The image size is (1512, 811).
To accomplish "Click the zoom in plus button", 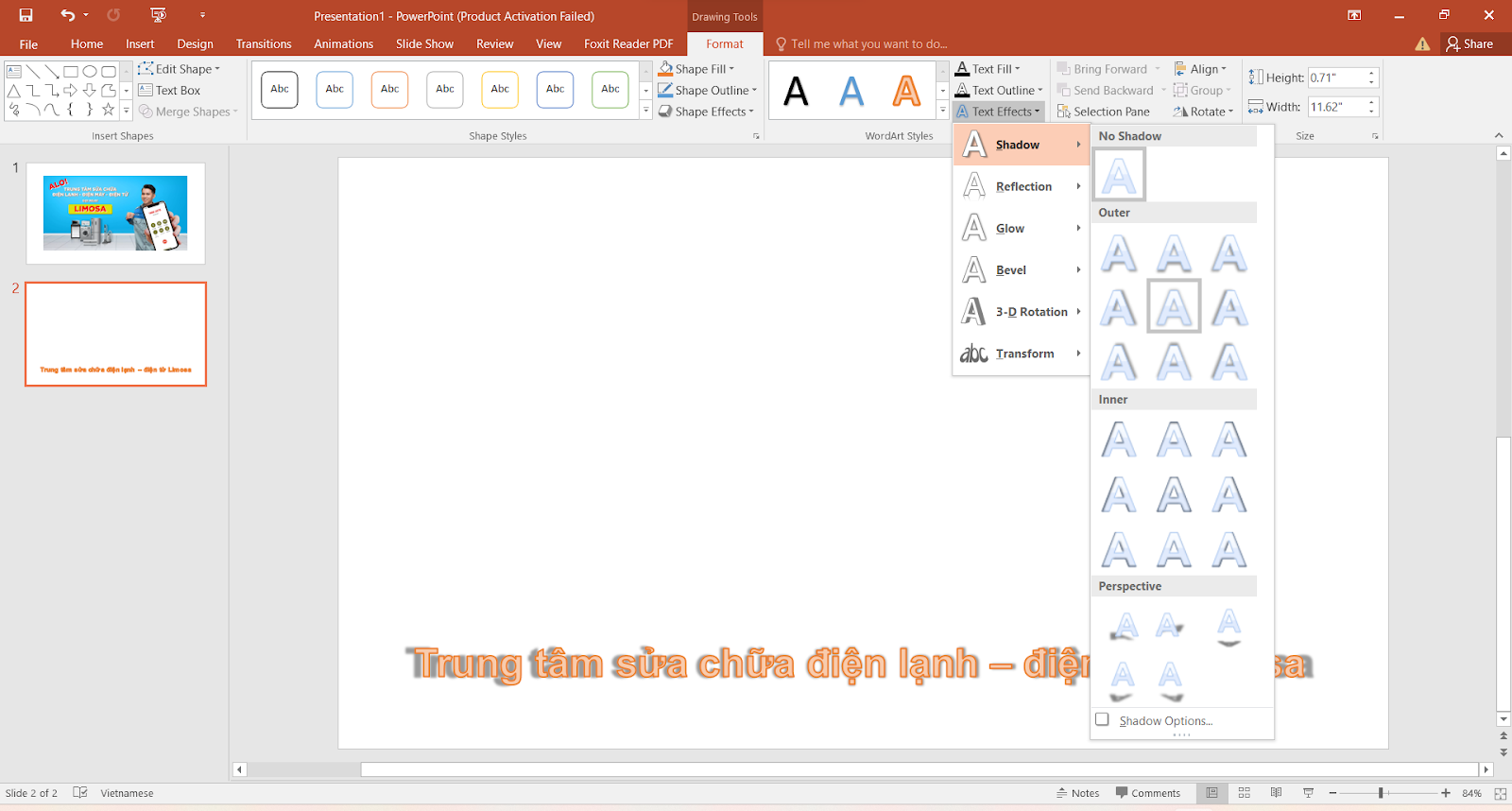I will (x=1446, y=793).
